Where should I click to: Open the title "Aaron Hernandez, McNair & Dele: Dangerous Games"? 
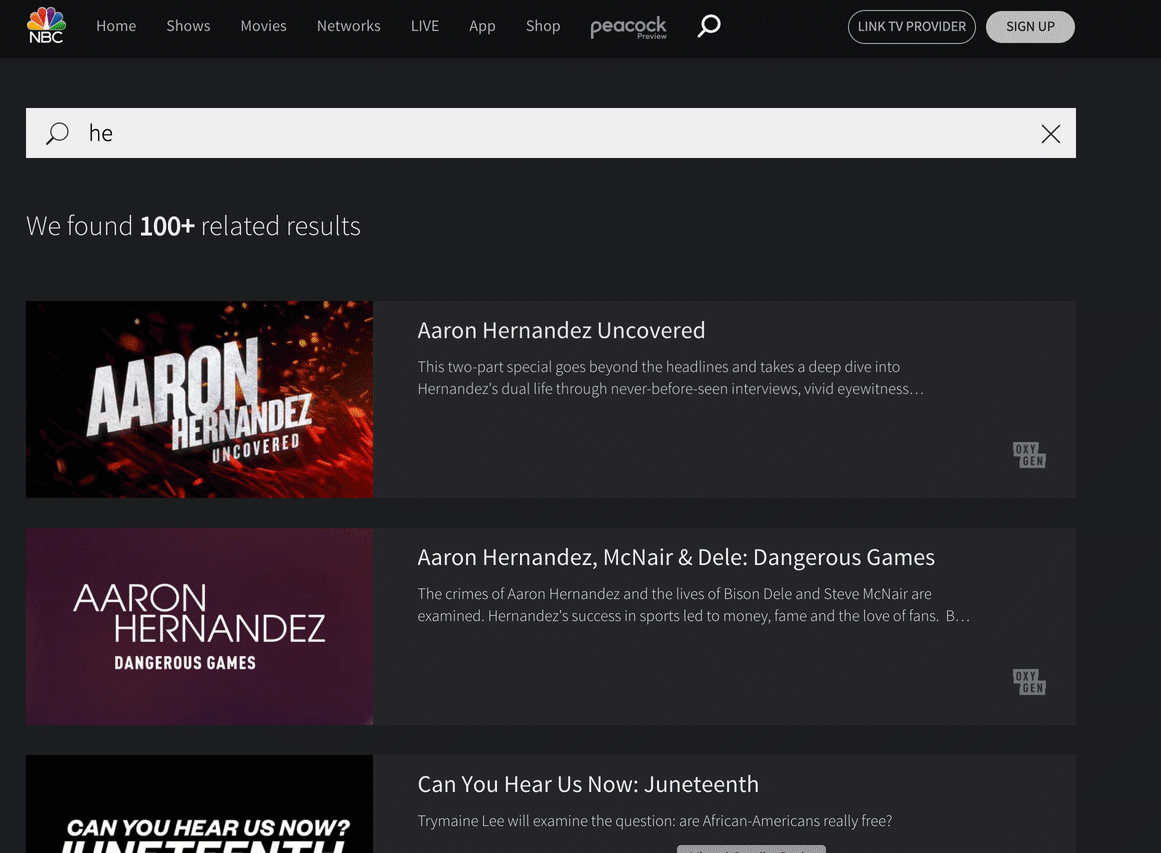point(676,558)
